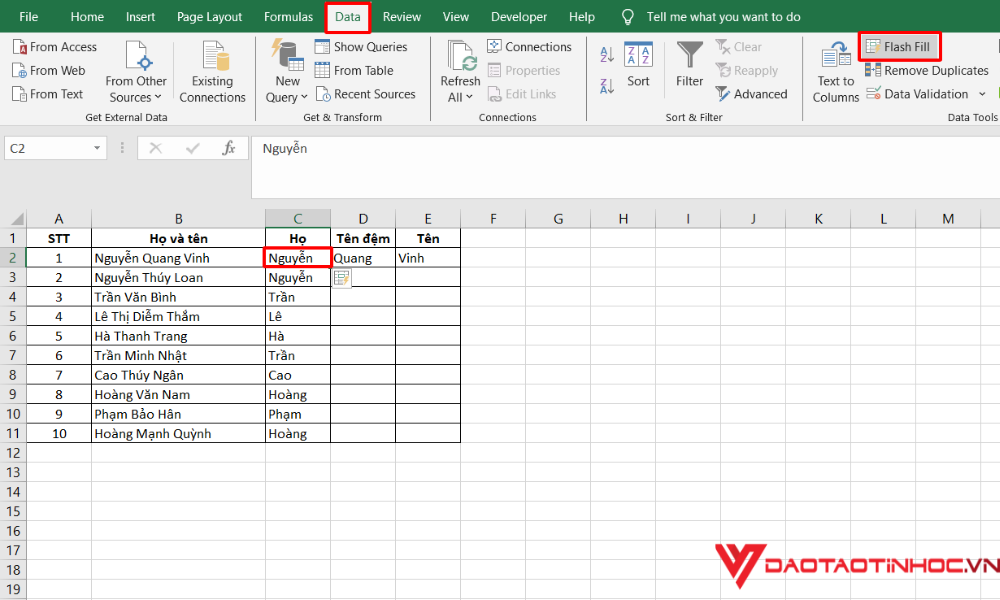The width and height of the screenshot is (1000, 600).
Task: Click Edit Links button
Action: [x=522, y=94]
